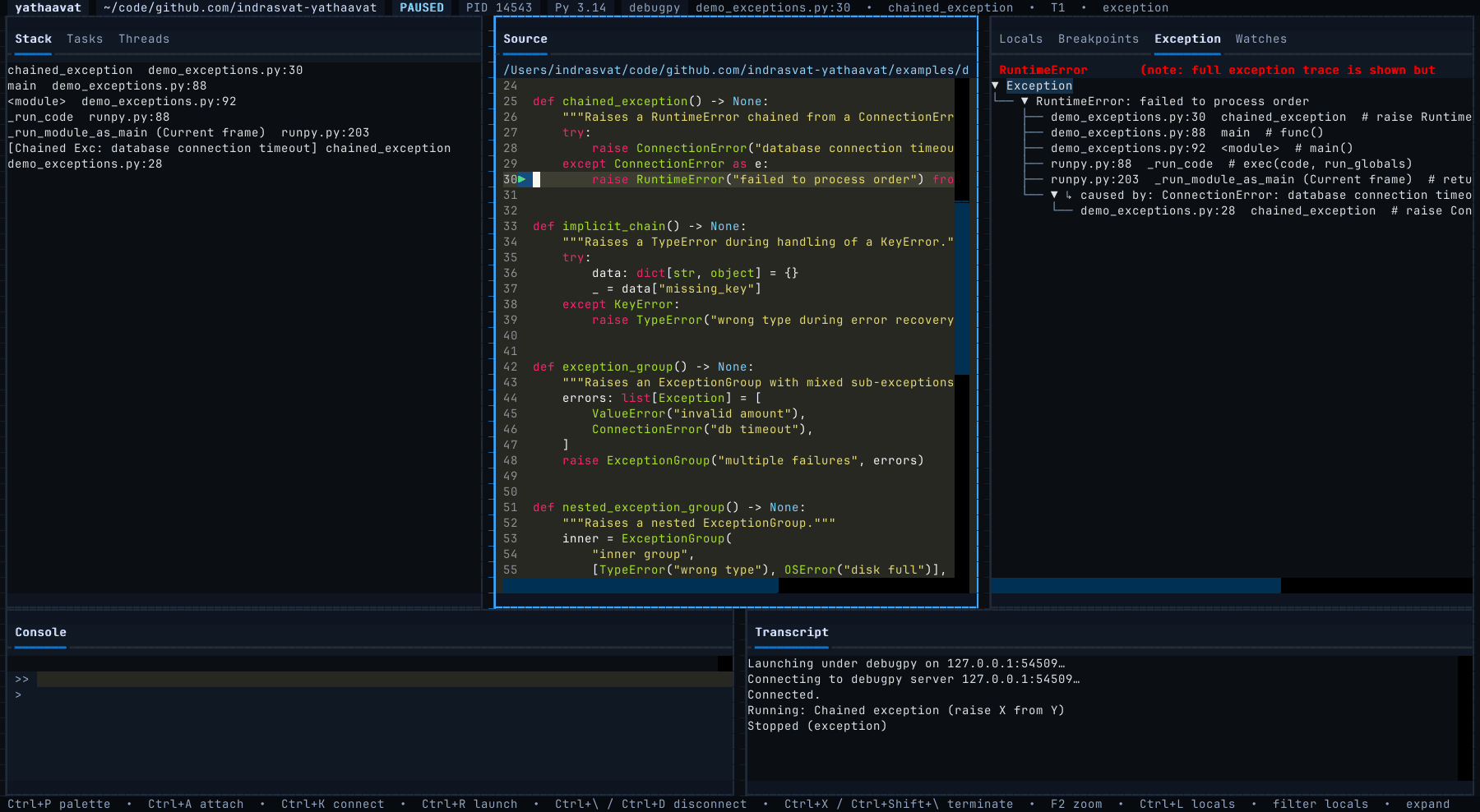Image resolution: width=1480 pixels, height=812 pixels.
Task: Click the Transcript panel vertical scrollbar
Action: [x=1464, y=717]
